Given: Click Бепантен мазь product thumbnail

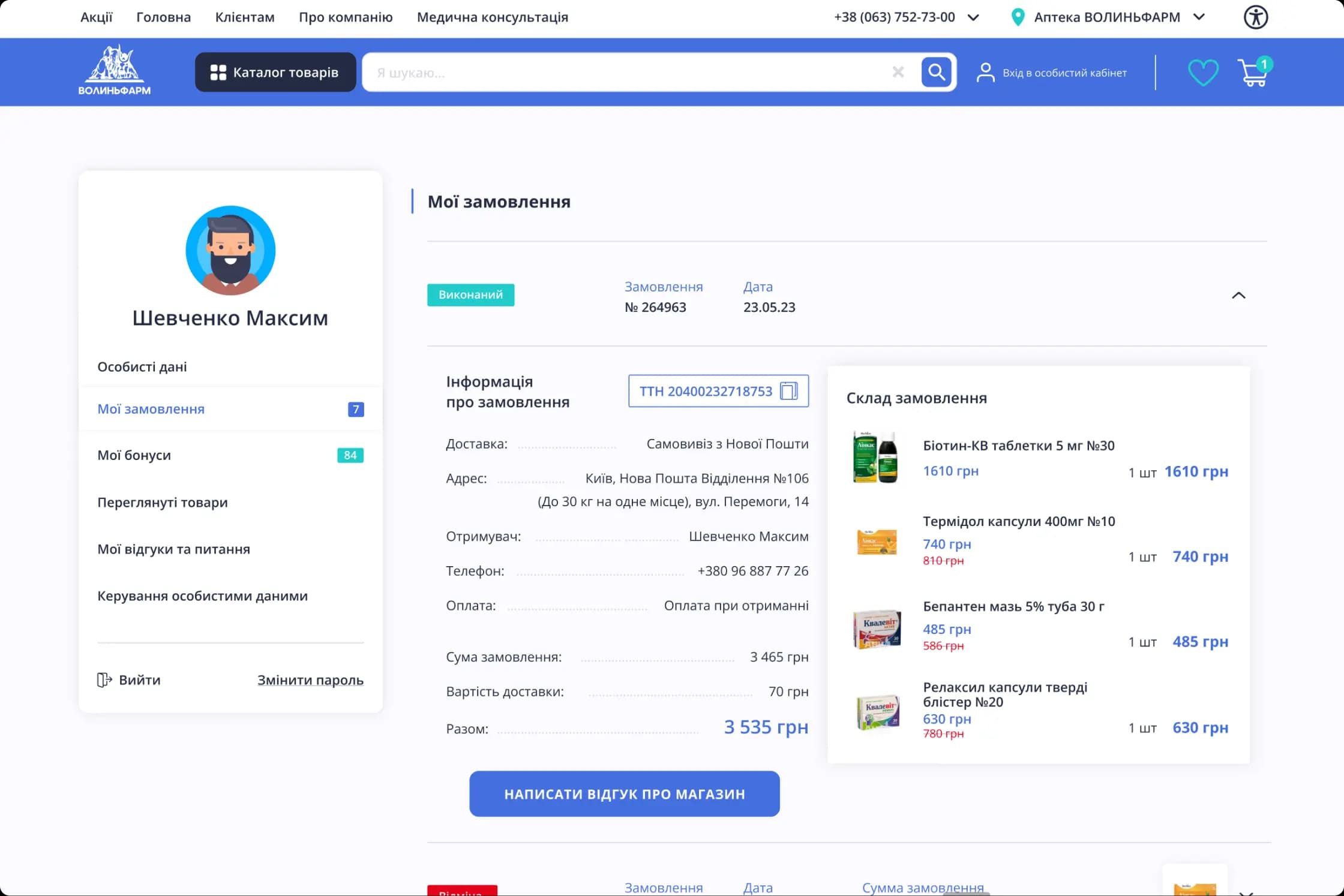Looking at the screenshot, I should (877, 629).
